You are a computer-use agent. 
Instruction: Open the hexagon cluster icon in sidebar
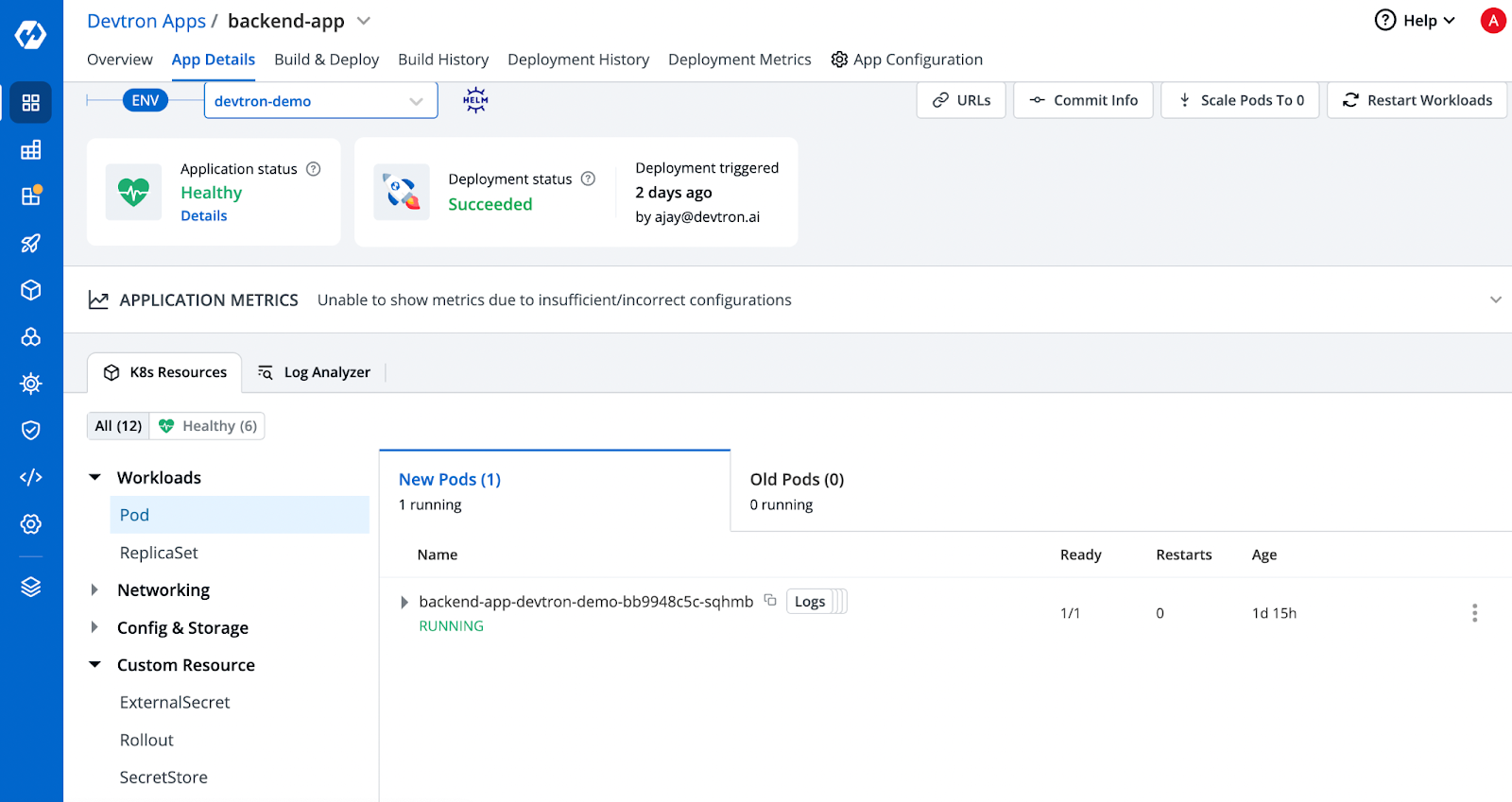30,336
